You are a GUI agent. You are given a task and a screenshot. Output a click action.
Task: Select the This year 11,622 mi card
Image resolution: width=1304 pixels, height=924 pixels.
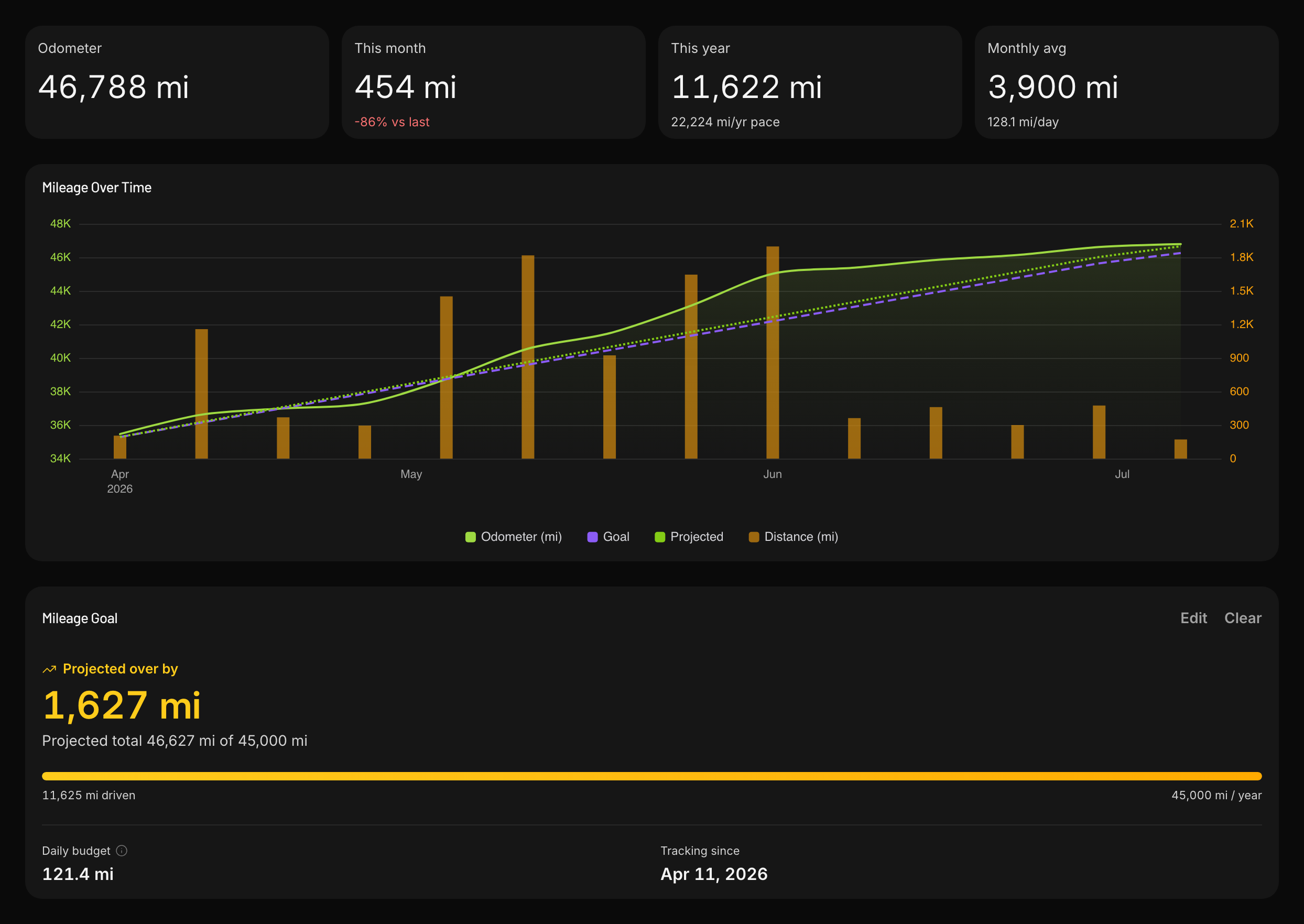click(x=810, y=82)
